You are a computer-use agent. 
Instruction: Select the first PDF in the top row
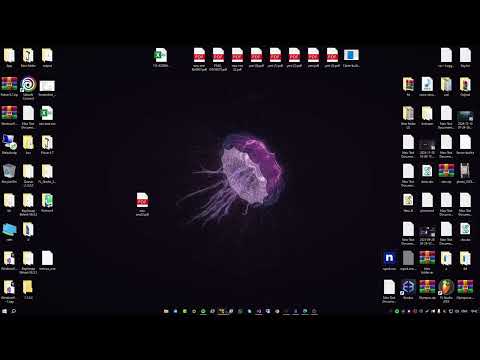(x=199, y=55)
